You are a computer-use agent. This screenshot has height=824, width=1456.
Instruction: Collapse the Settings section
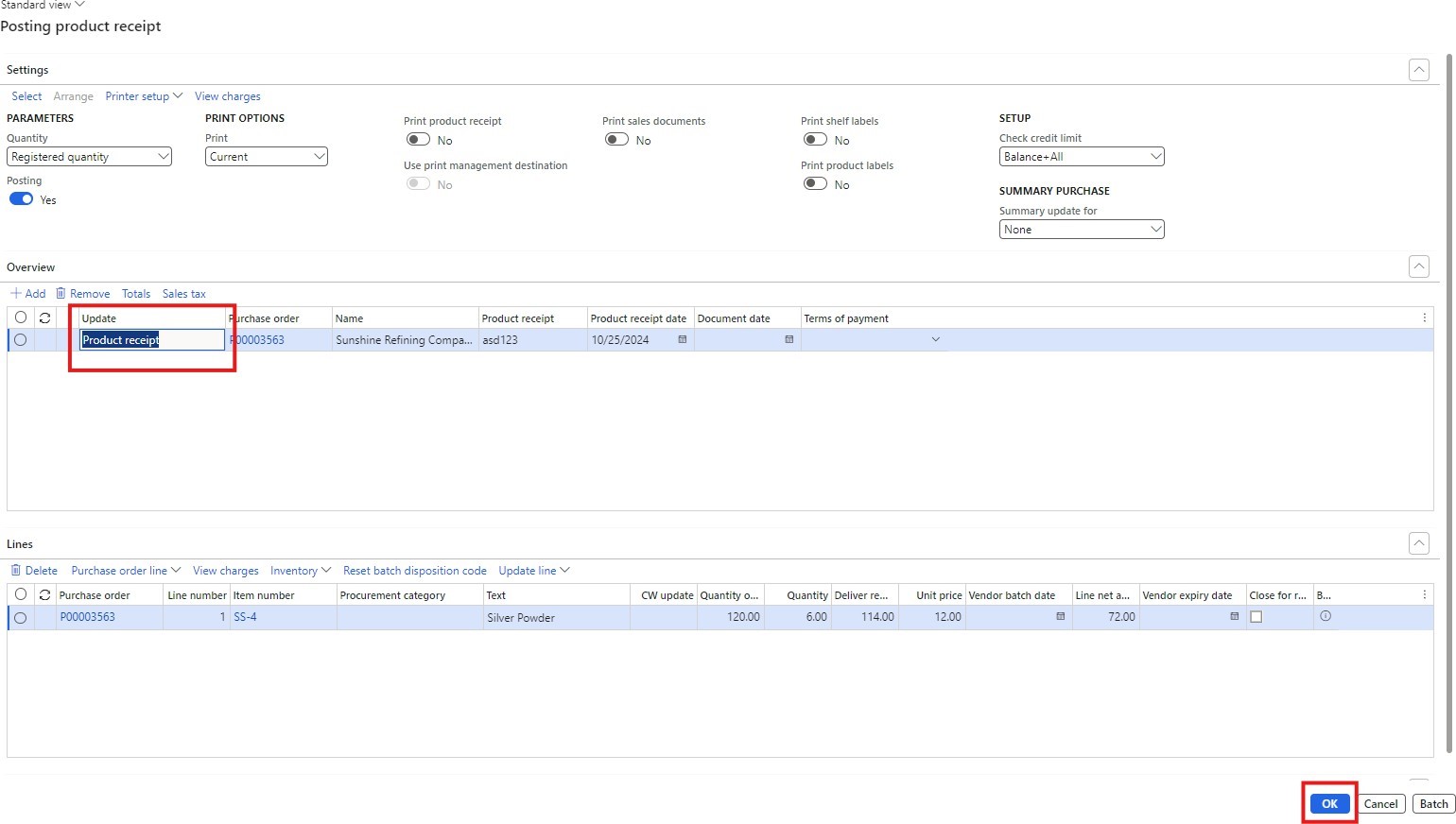1418,70
